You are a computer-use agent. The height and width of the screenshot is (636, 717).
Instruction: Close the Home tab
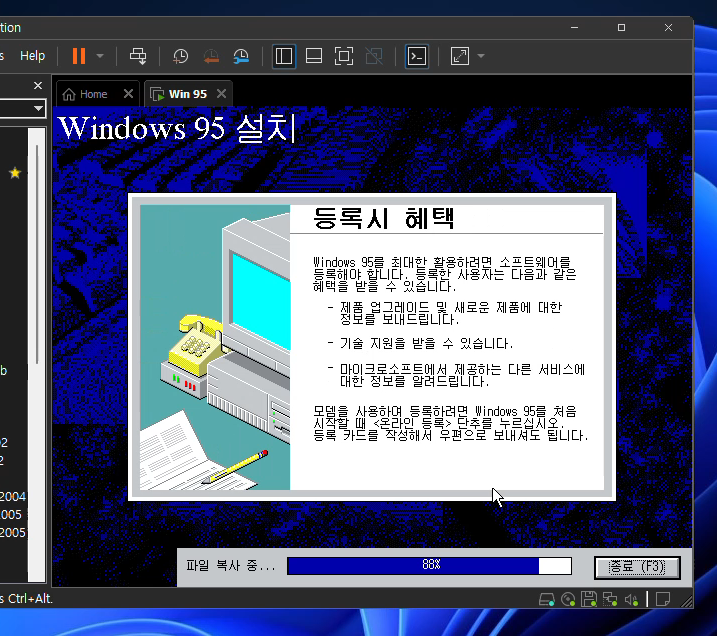coord(128,94)
